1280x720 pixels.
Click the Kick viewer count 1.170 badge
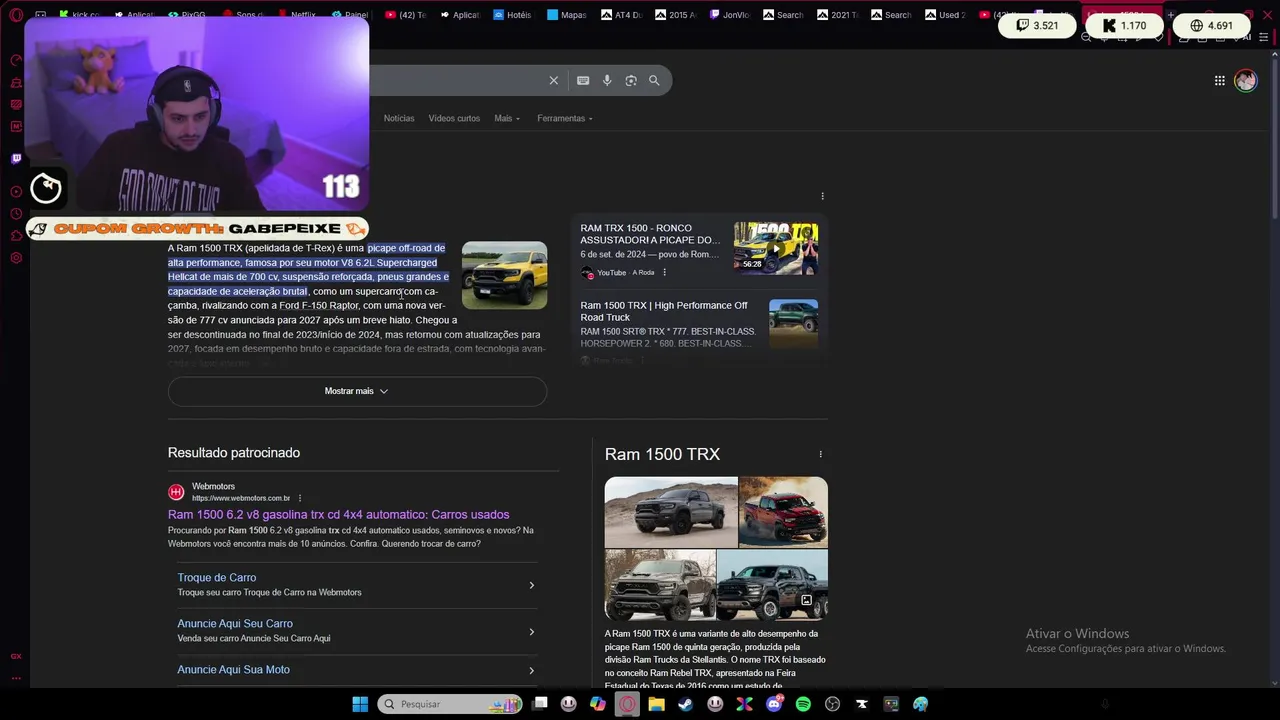[x=1124, y=25]
